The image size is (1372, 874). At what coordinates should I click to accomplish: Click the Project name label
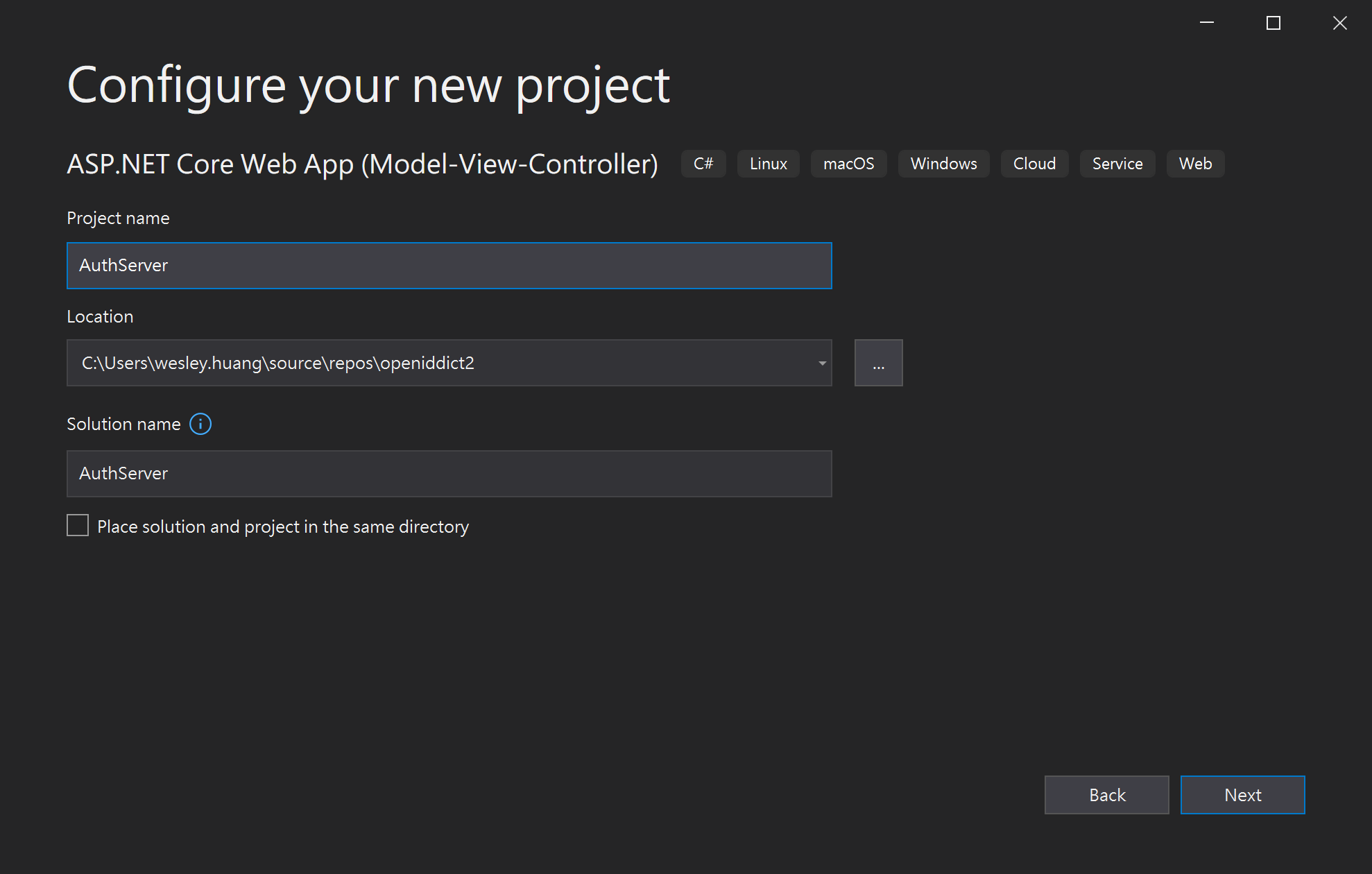118,218
